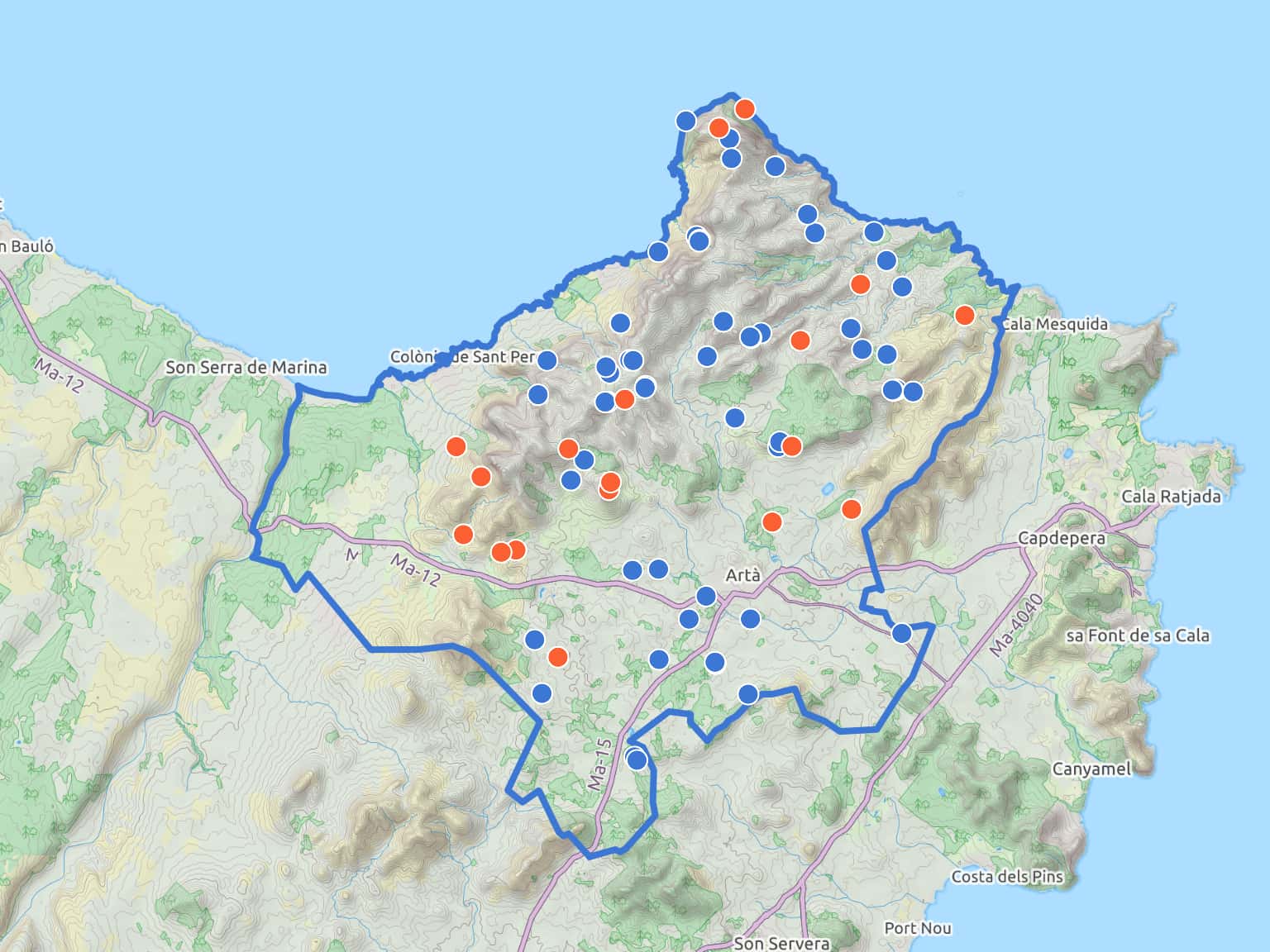Select the orange marker beside Cala Mesquida
Screen dimensions: 1270x952
(964, 315)
